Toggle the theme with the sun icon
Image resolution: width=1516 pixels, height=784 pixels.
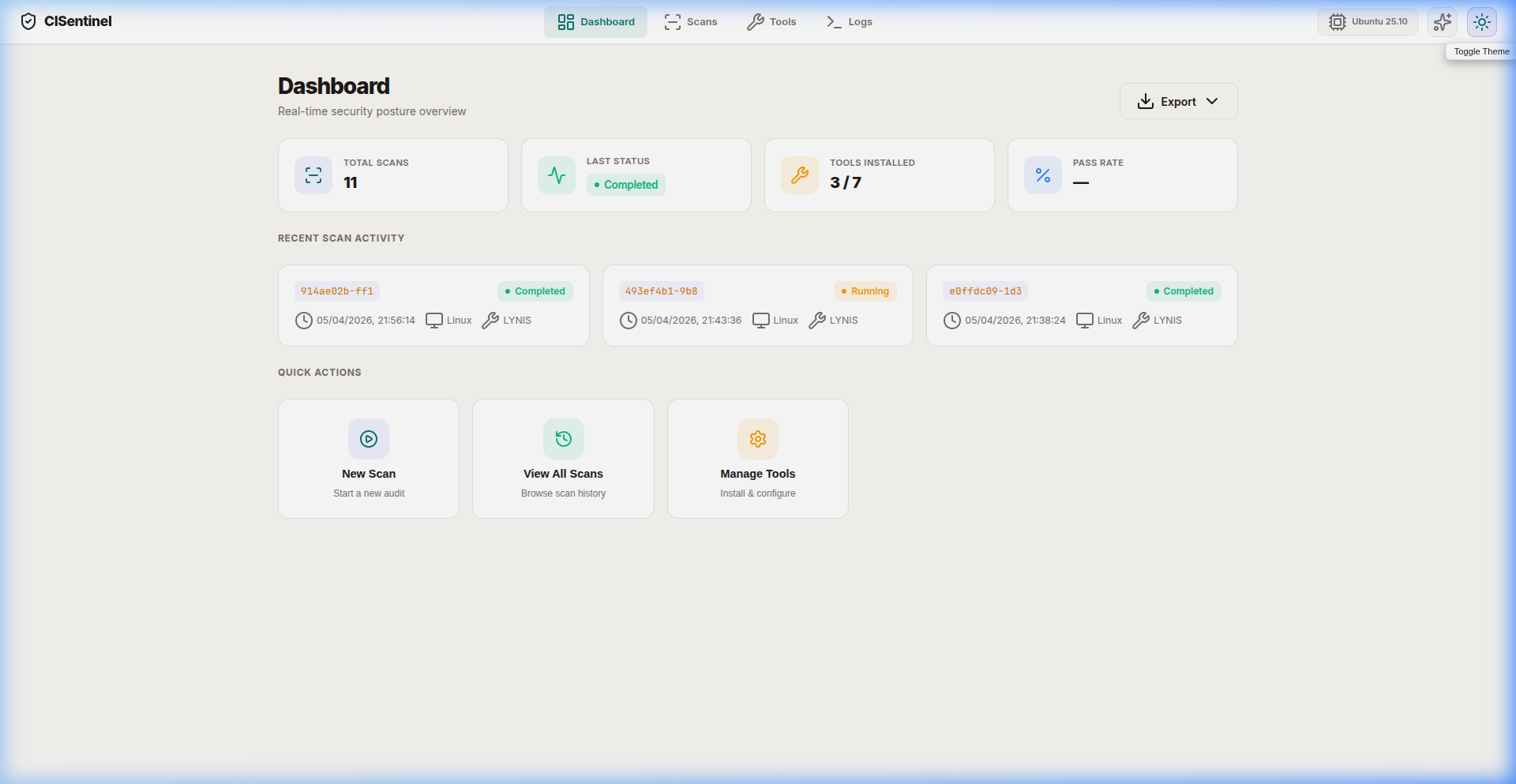point(1482,22)
